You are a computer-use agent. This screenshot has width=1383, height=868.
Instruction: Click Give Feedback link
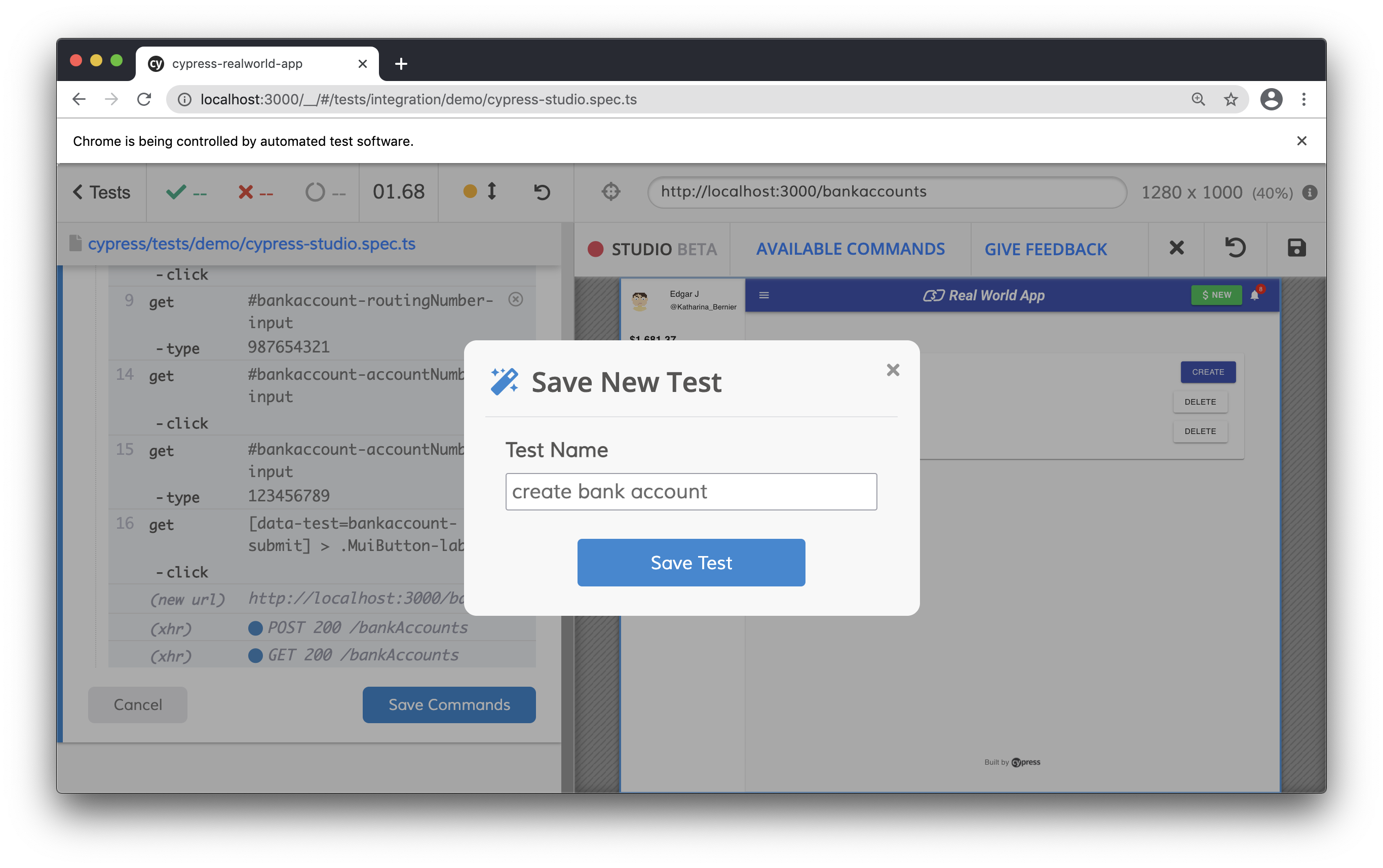(1046, 249)
